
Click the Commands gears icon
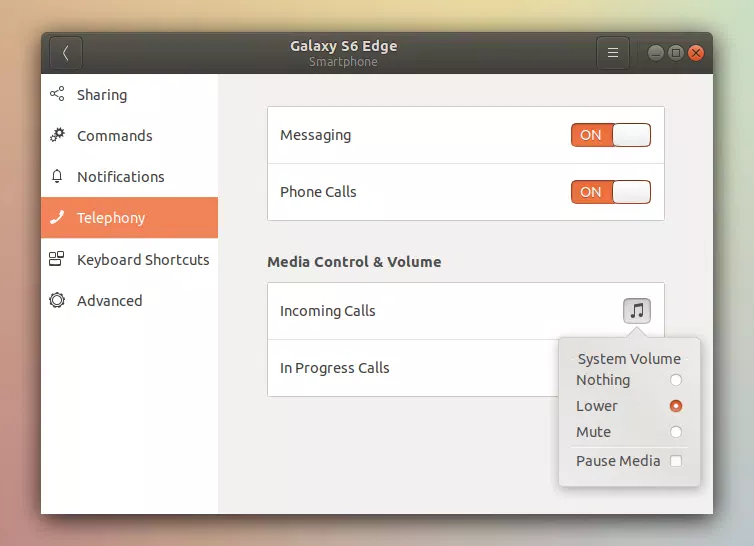(x=57, y=135)
